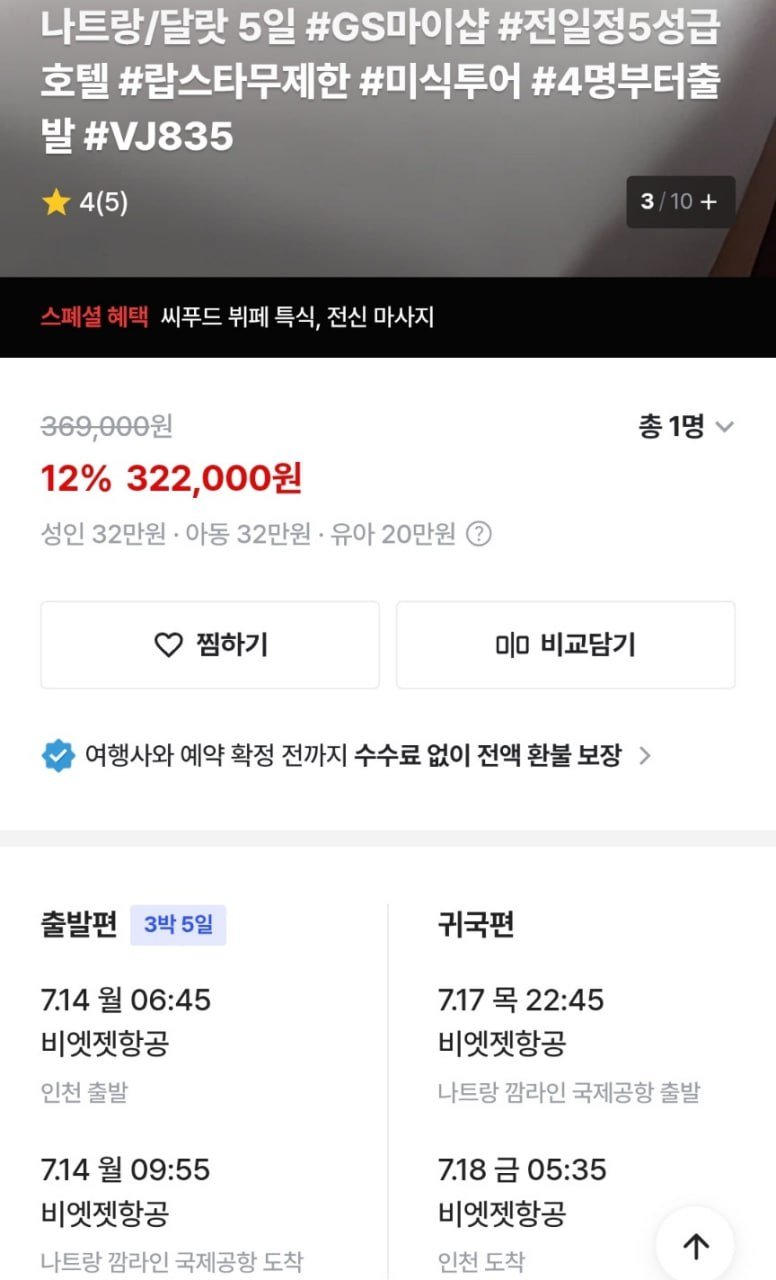
Task: Tap the 스페셜 혜택 special benefits banner
Action: [237, 317]
